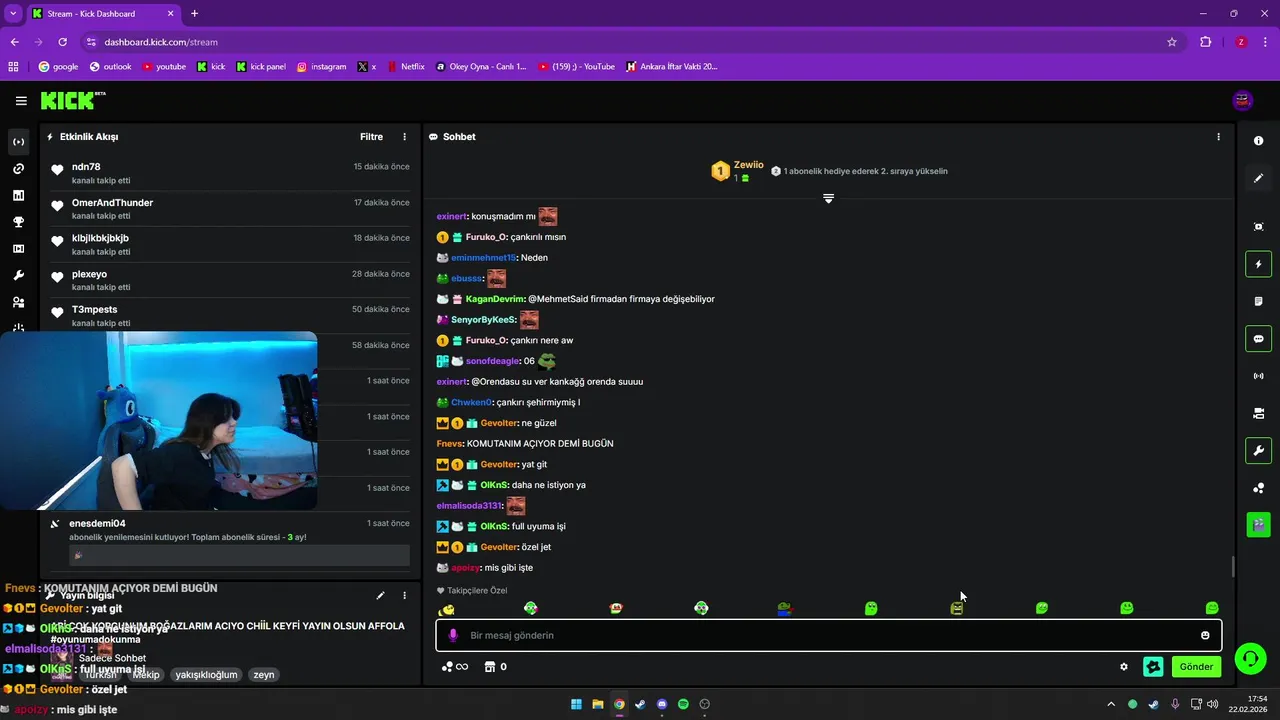
Task: Open the enesdemi04 subscription renewal event
Action: [230, 542]
